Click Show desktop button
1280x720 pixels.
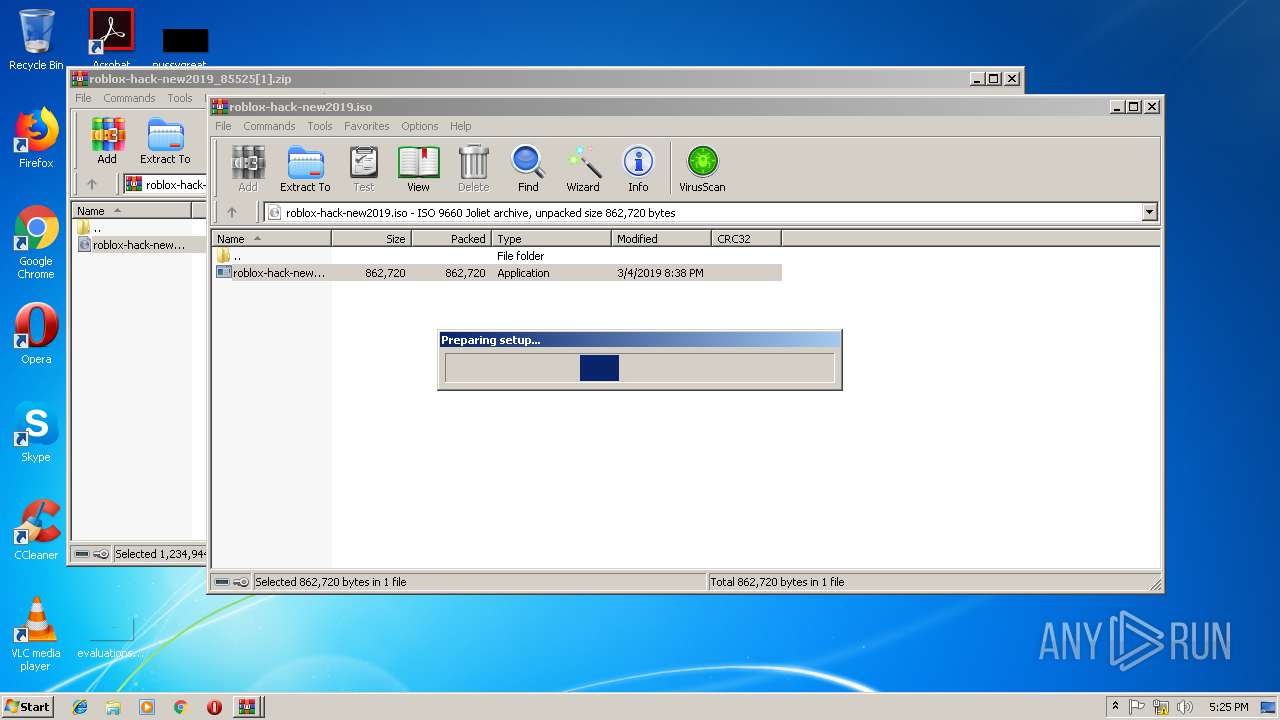tap(1269, 707)
